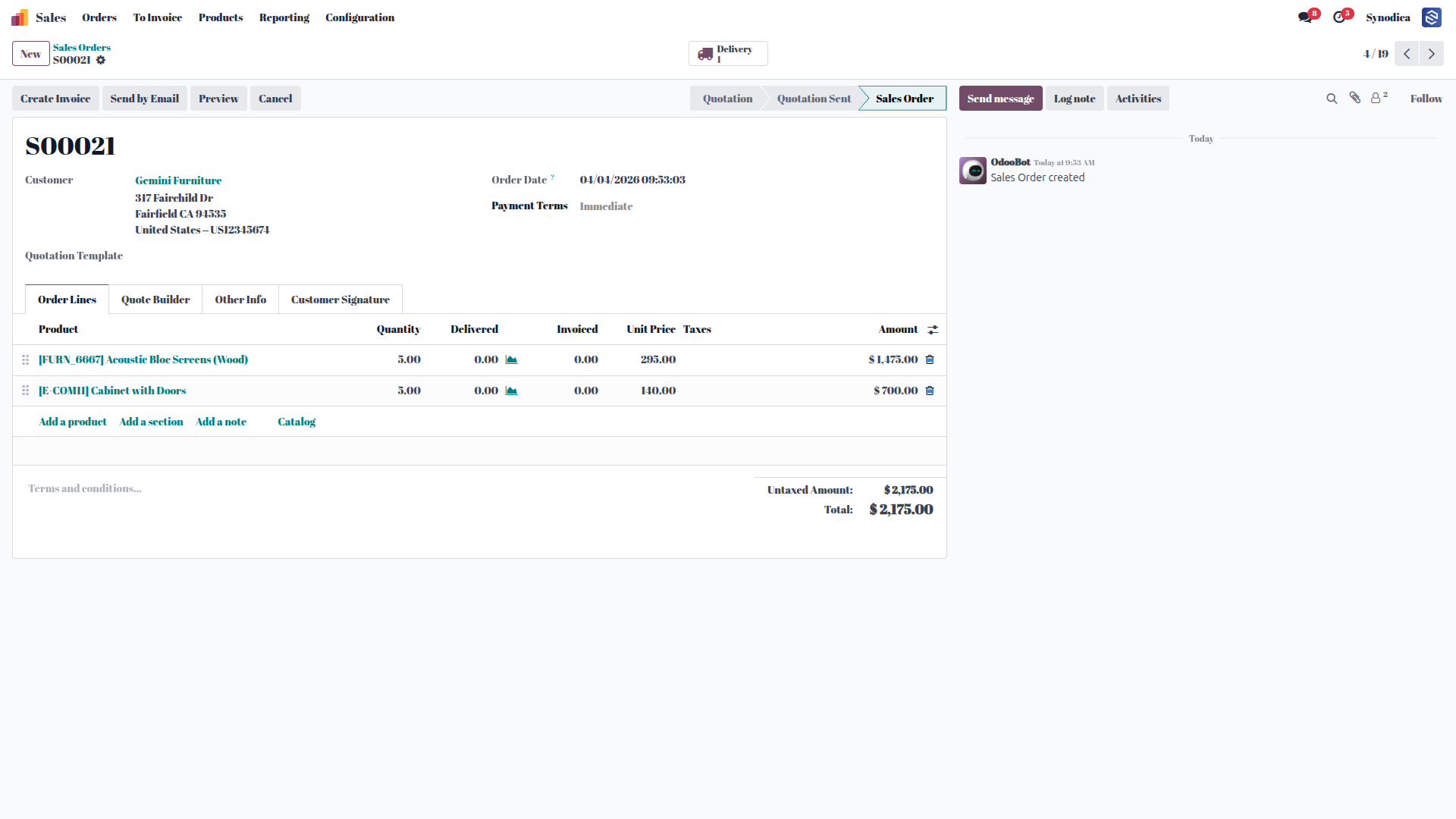
Task: Click the OdooBot avatar
Action: [x=973, y=171]
